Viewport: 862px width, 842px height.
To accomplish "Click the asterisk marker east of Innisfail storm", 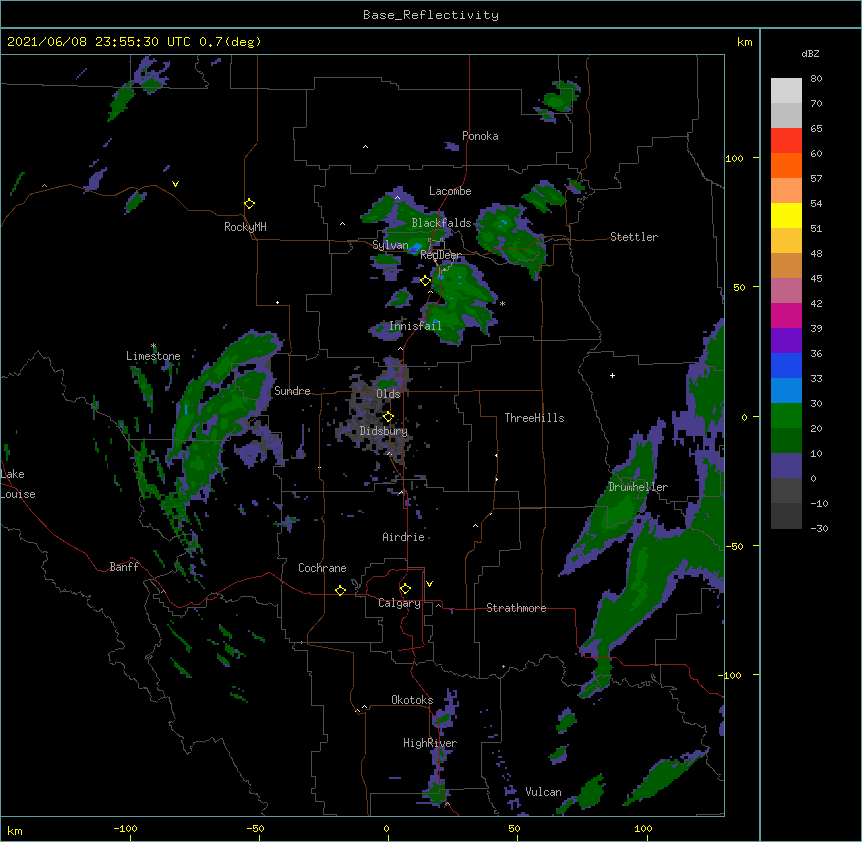I will 502,304.
